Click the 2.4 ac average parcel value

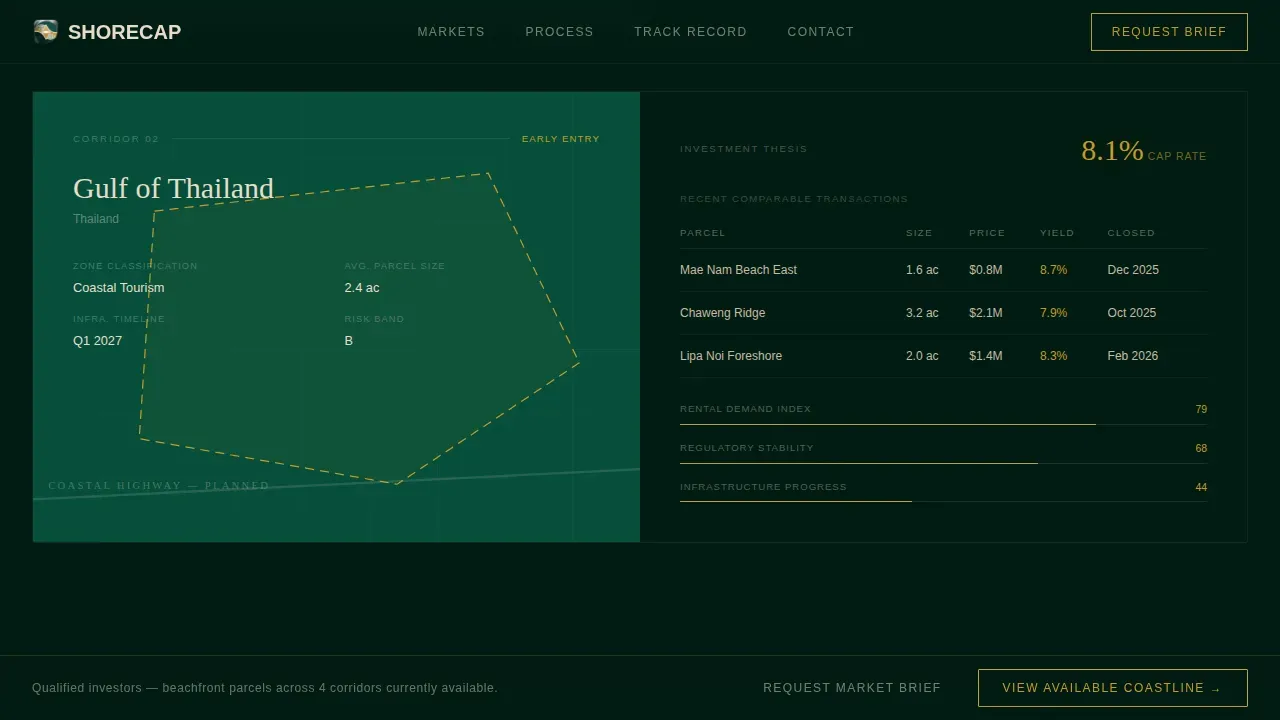tap(362, 288)
